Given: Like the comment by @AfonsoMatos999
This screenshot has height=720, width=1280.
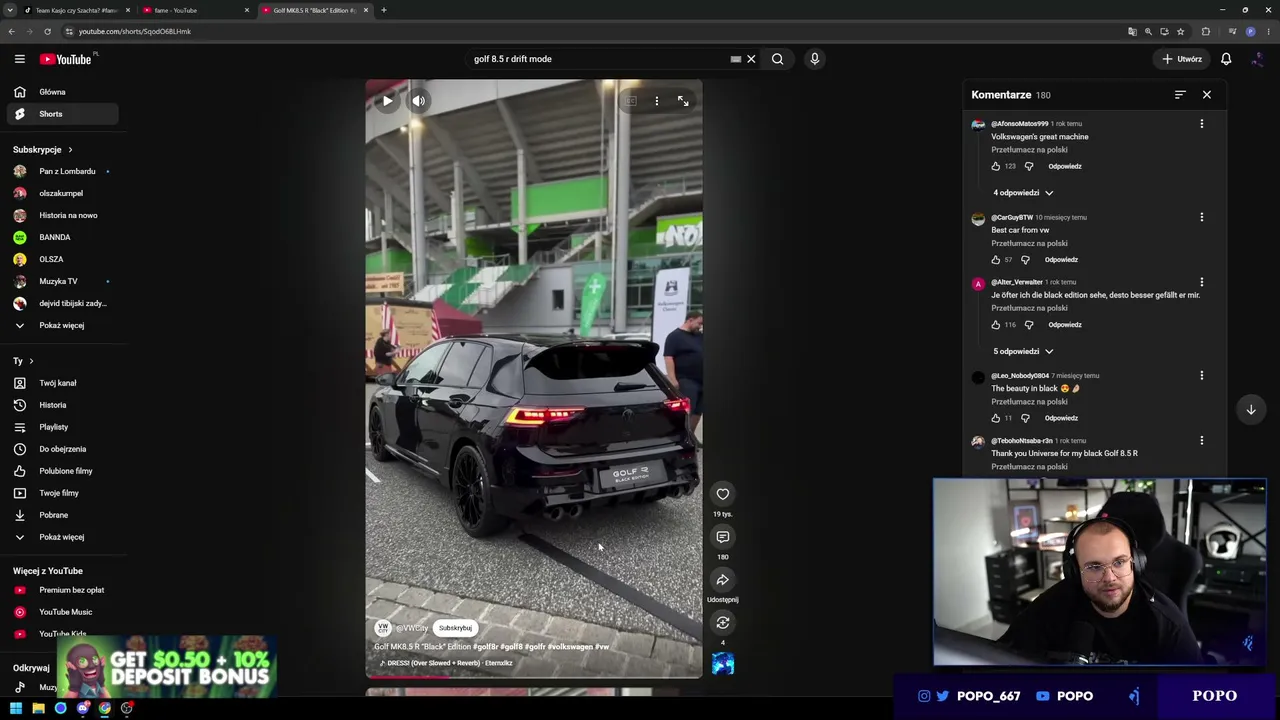Looking at the screenshot, I should click(x=996, y=166).
